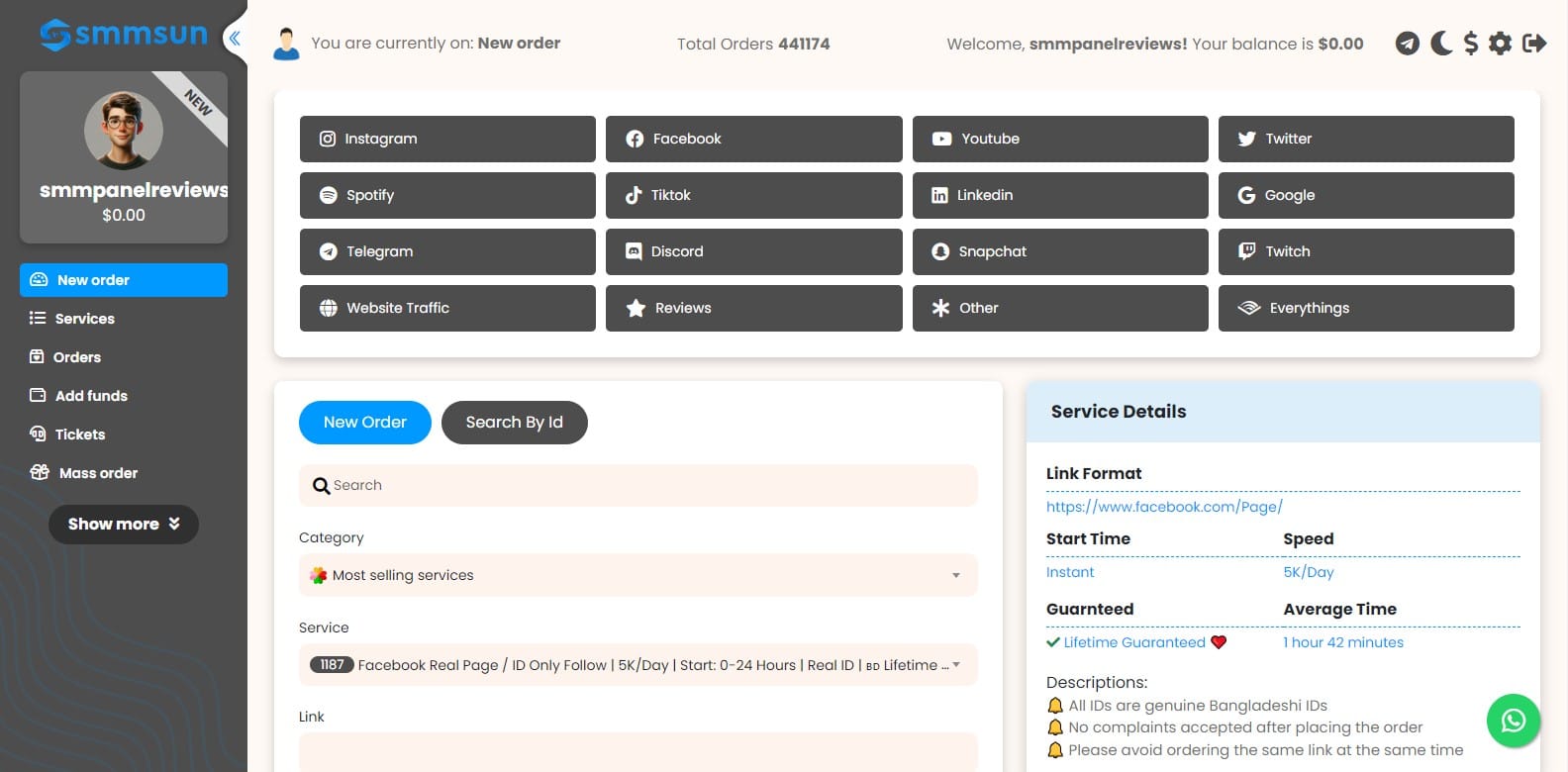1568x772 pixels.
Task: Open the Service dropdown list
Action: [637, 665]
